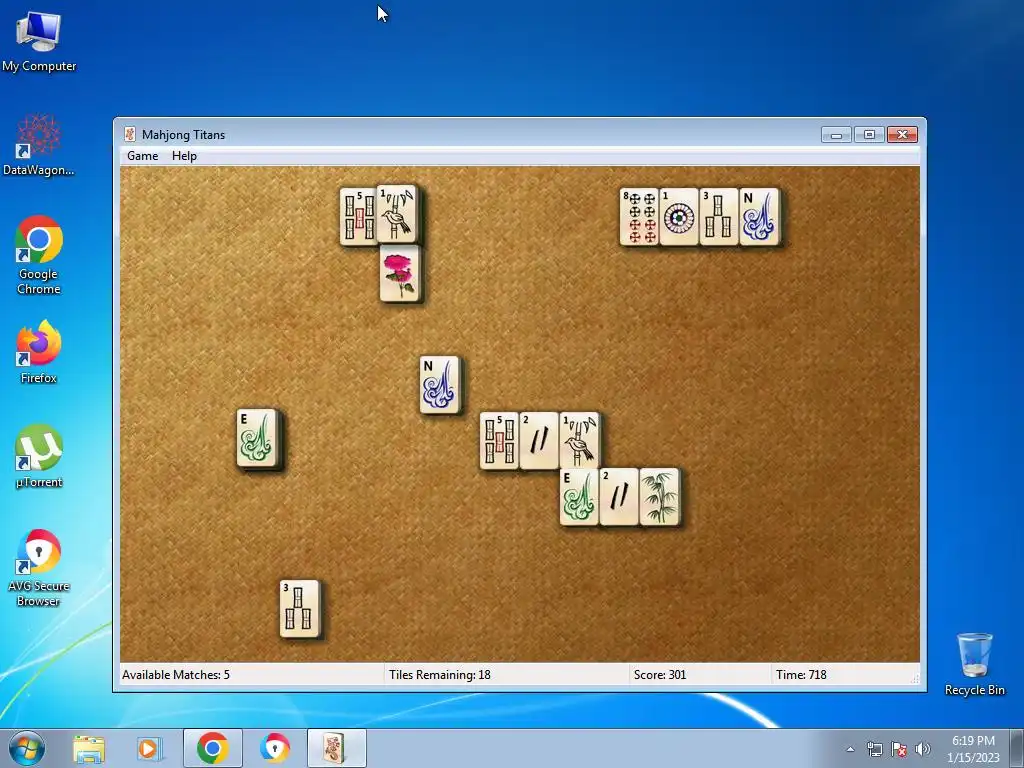Viewport: 1024px width, 768px height.
Task: Open the clock showing 6:19 PM
Action: point(973,749)
